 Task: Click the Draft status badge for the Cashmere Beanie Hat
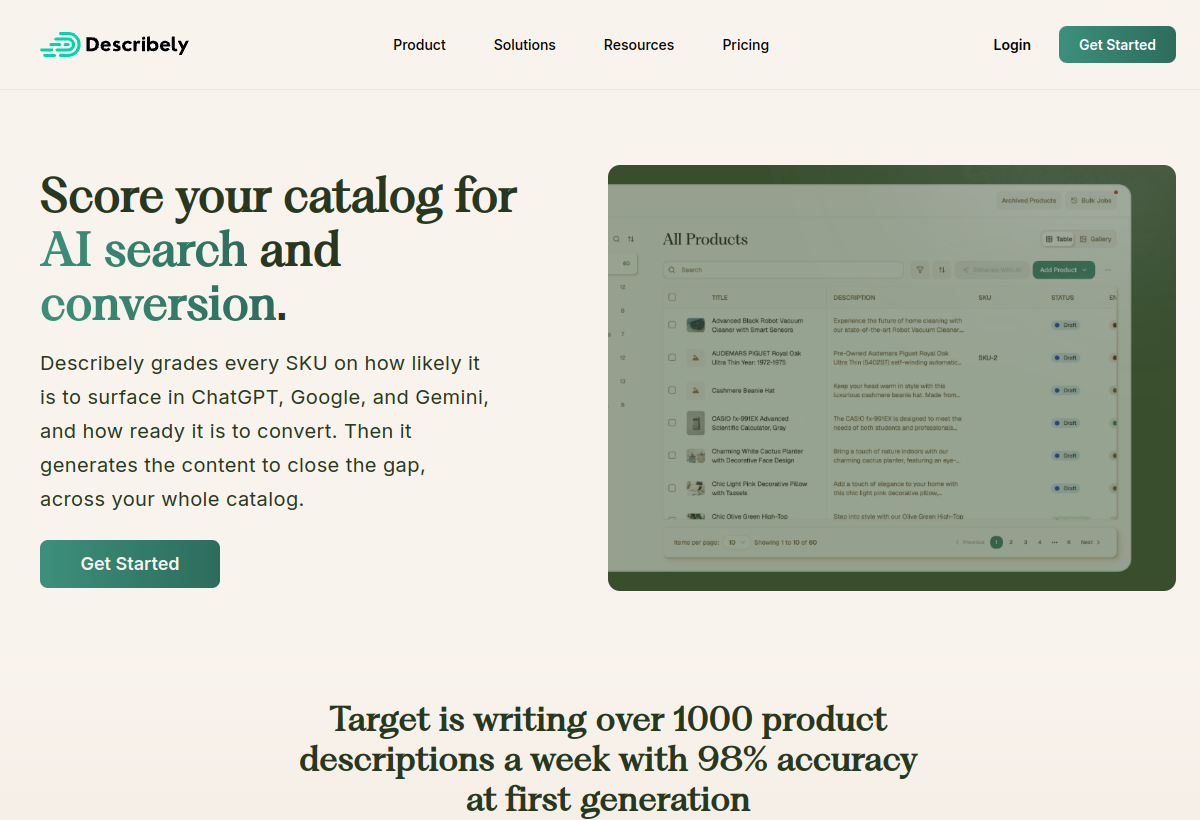coord(1065,390)
